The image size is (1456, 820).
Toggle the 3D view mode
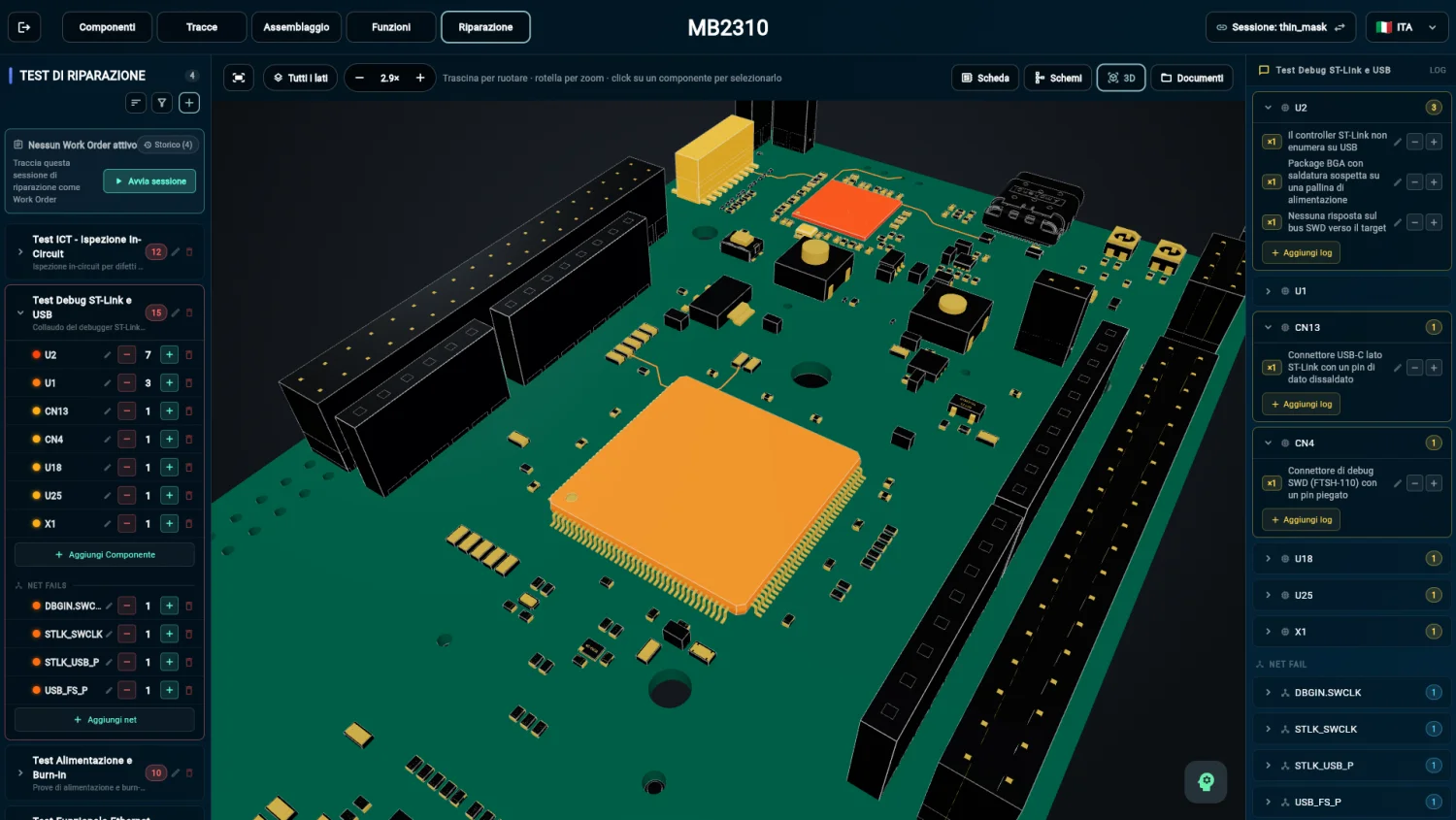point(1121,78)
